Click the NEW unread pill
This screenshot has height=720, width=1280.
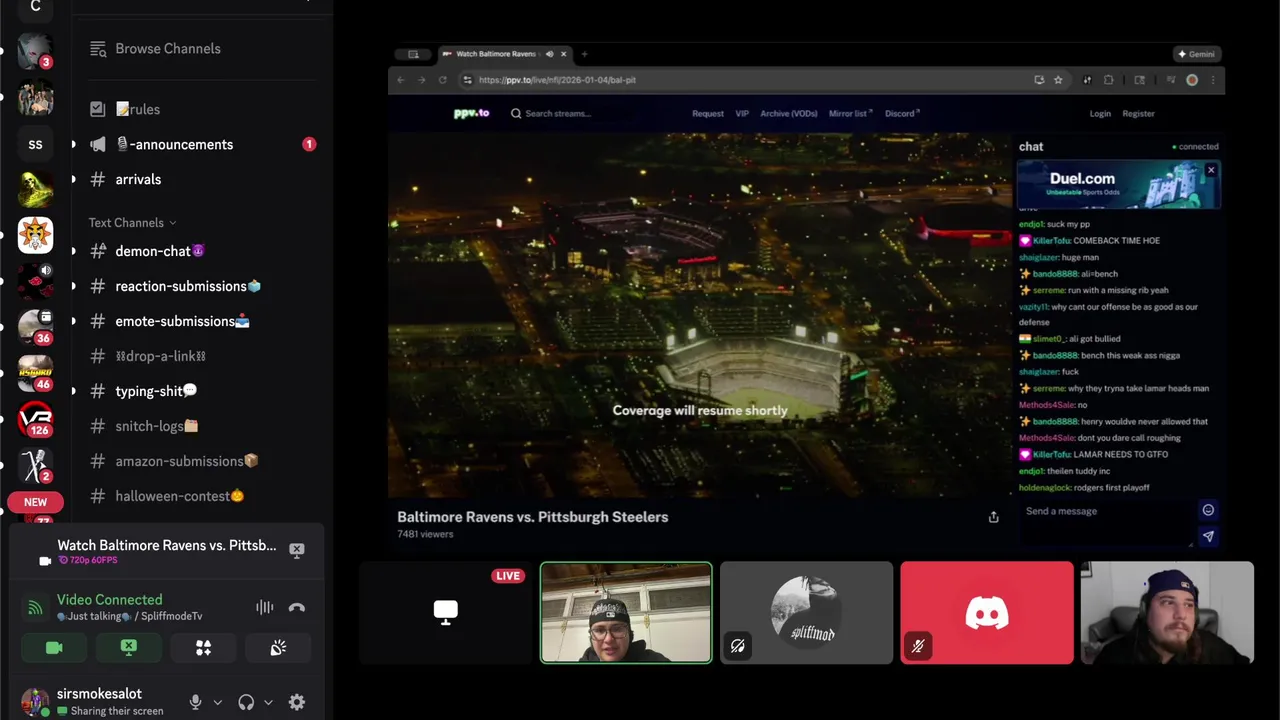[35, 502]
